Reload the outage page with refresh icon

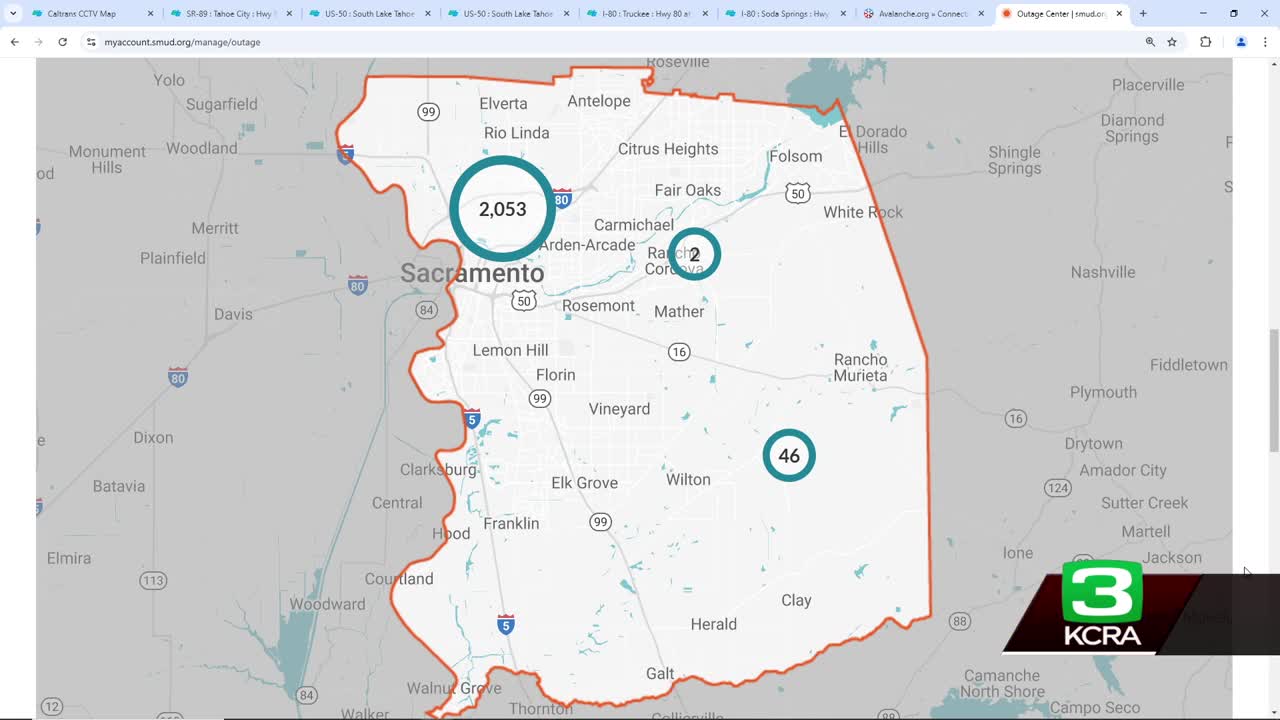point(63,42)
